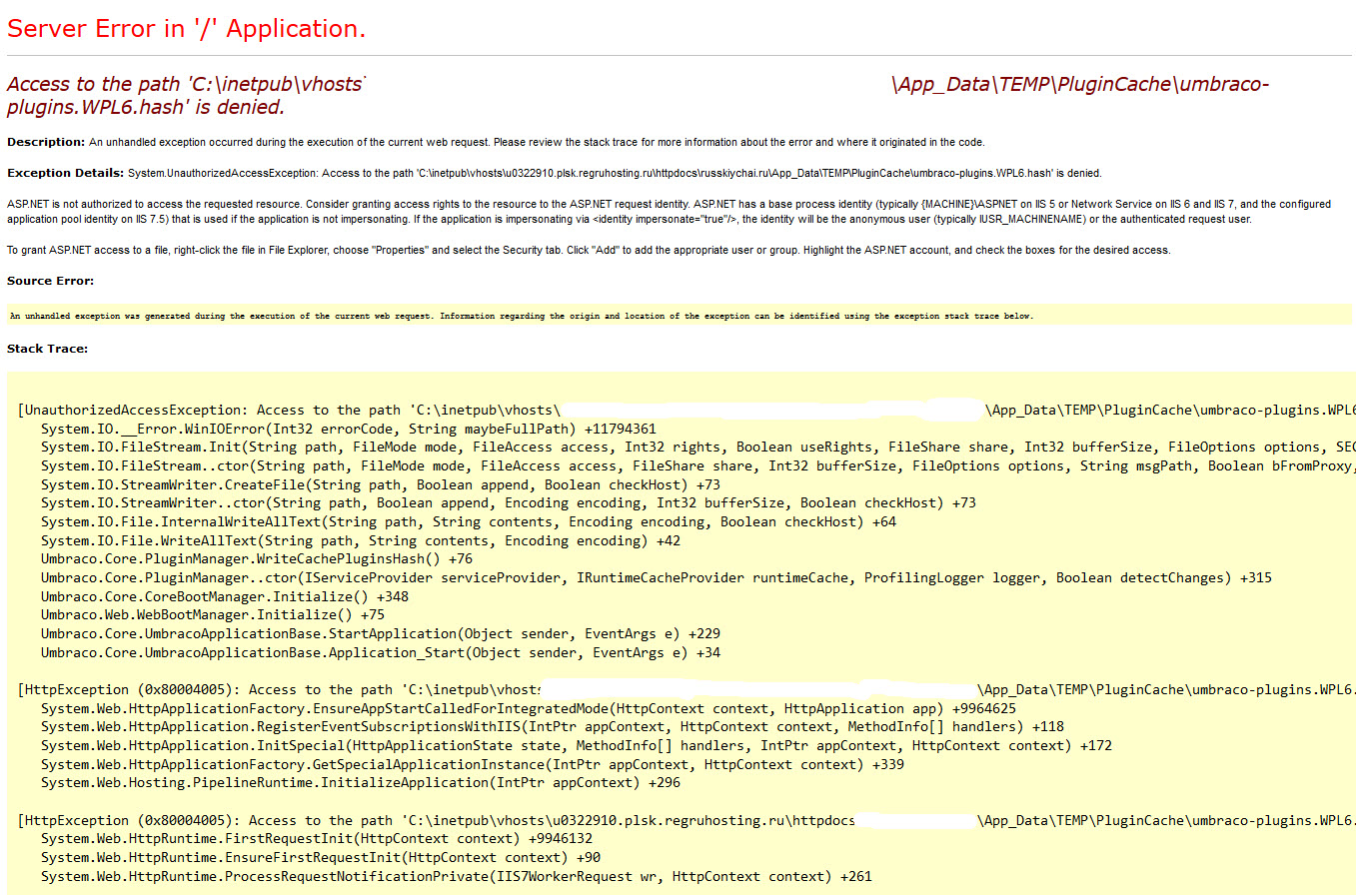Click the "Exception Details:" label

point(65,173)
